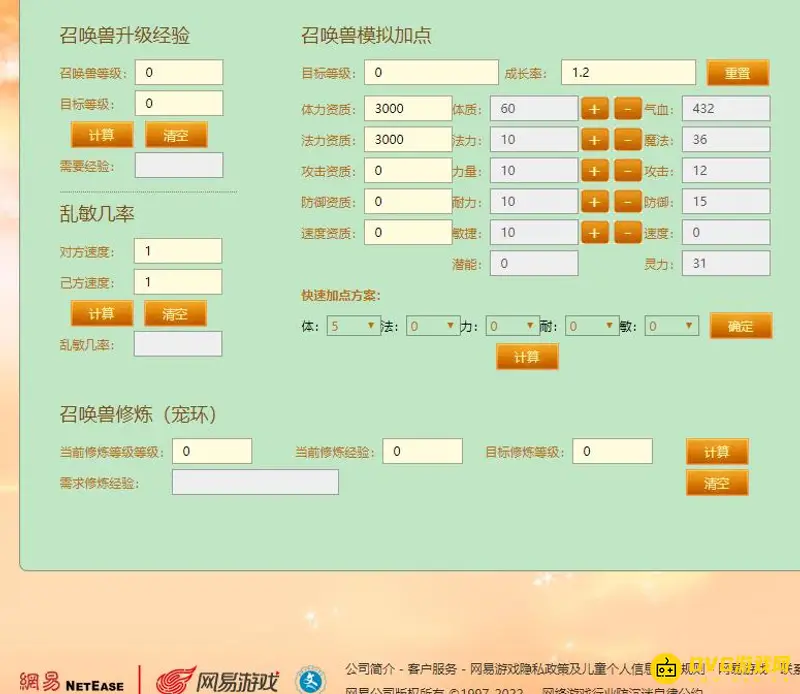The width and height of the screenshot is (800, 694).
Task: Click the 体质 value field showing 60
Action: (x=534, y=109)
